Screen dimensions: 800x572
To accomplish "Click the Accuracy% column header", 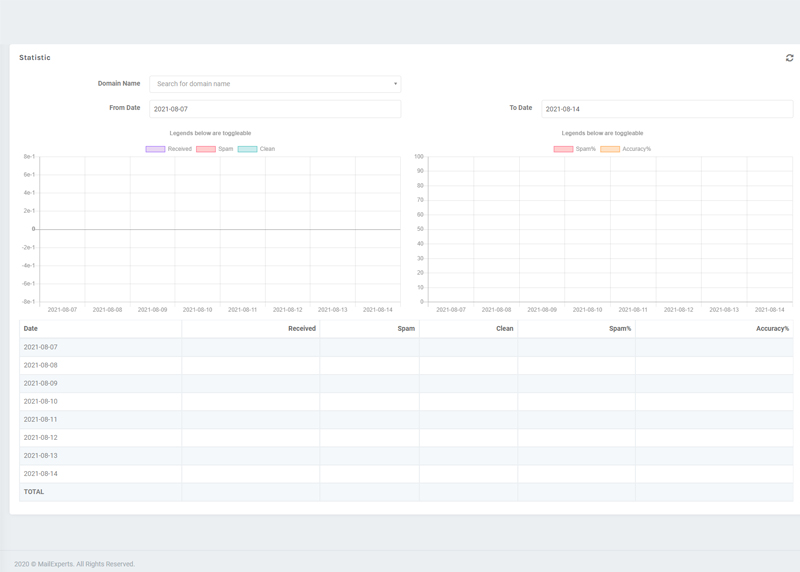I will [x=772, y=328].
